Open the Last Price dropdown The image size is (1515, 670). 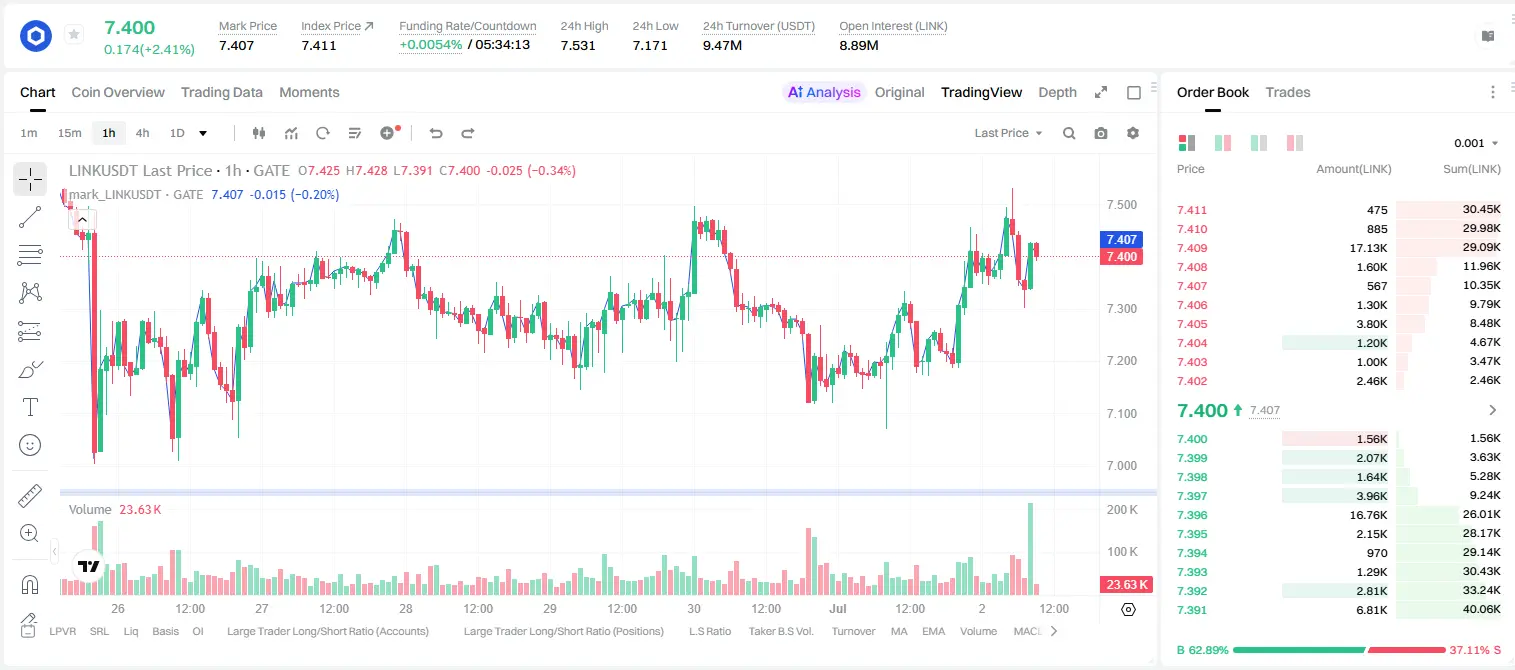tap(1008, 133)
